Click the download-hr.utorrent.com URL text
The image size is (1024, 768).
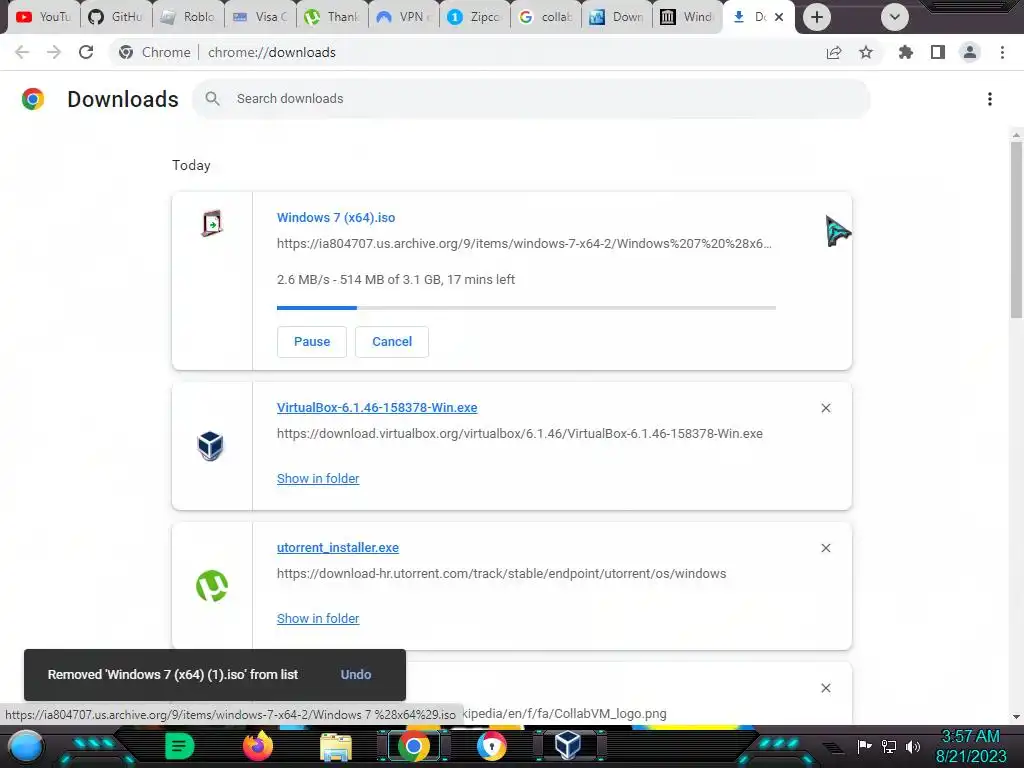(502, 573)
